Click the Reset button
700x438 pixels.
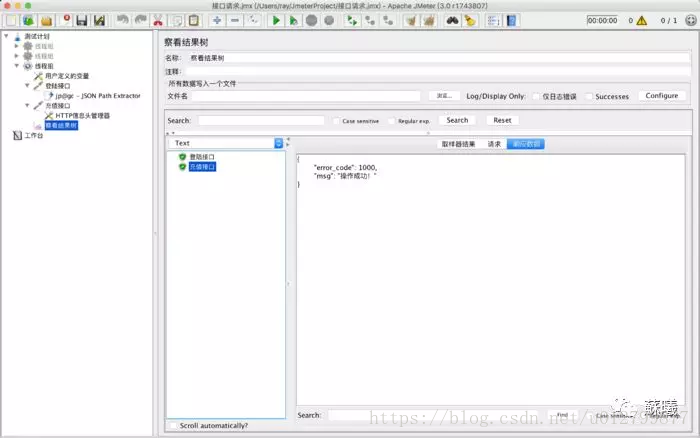click(x=502, y=121)
